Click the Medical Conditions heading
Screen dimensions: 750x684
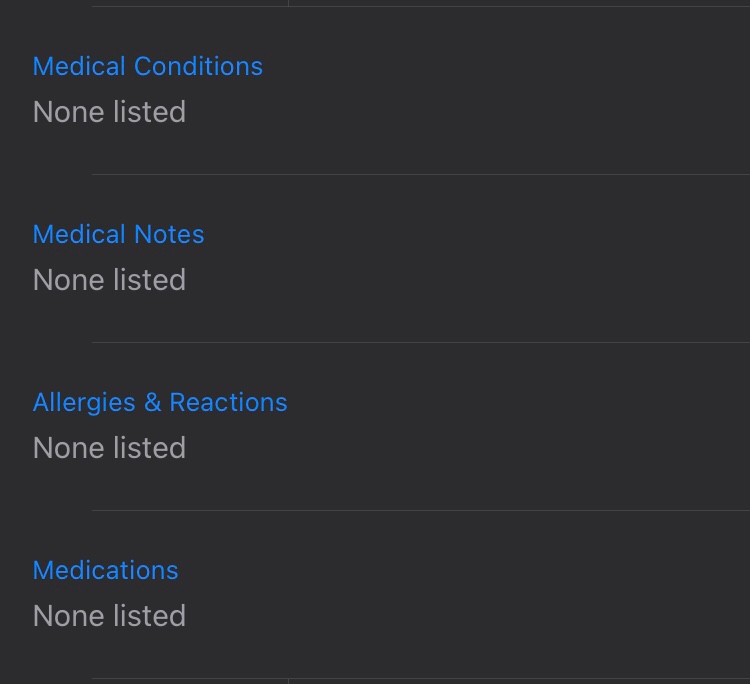[x=147, y=66]
